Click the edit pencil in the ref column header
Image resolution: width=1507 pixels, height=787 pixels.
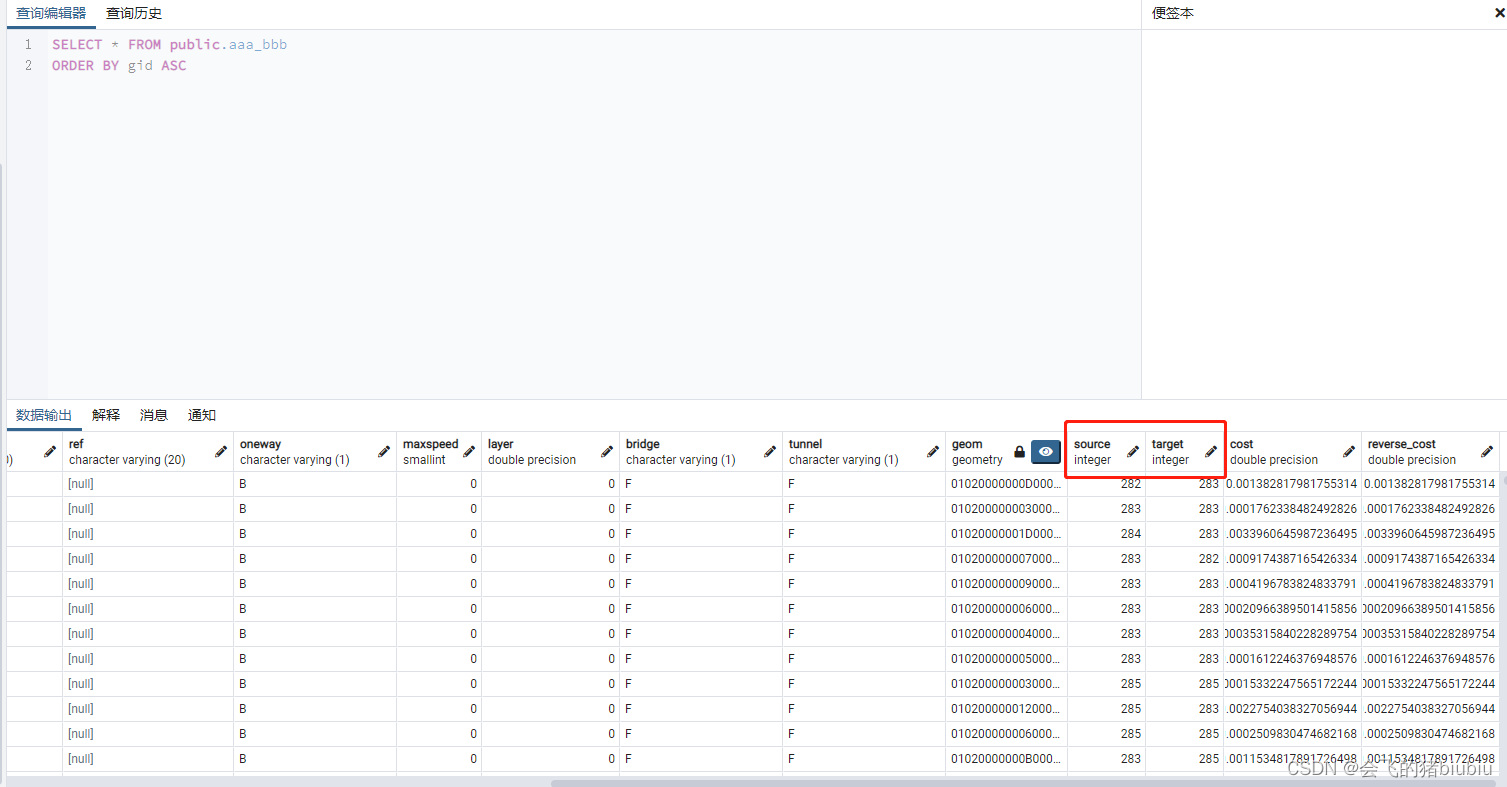pyautogui.click(x=220, y=452)
